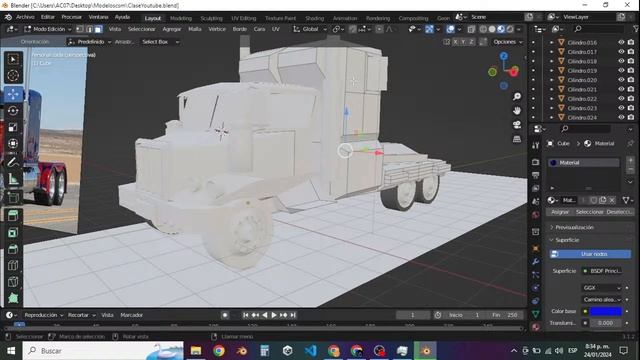
Task: Open the Material properties tab icon
Action: 536,327
